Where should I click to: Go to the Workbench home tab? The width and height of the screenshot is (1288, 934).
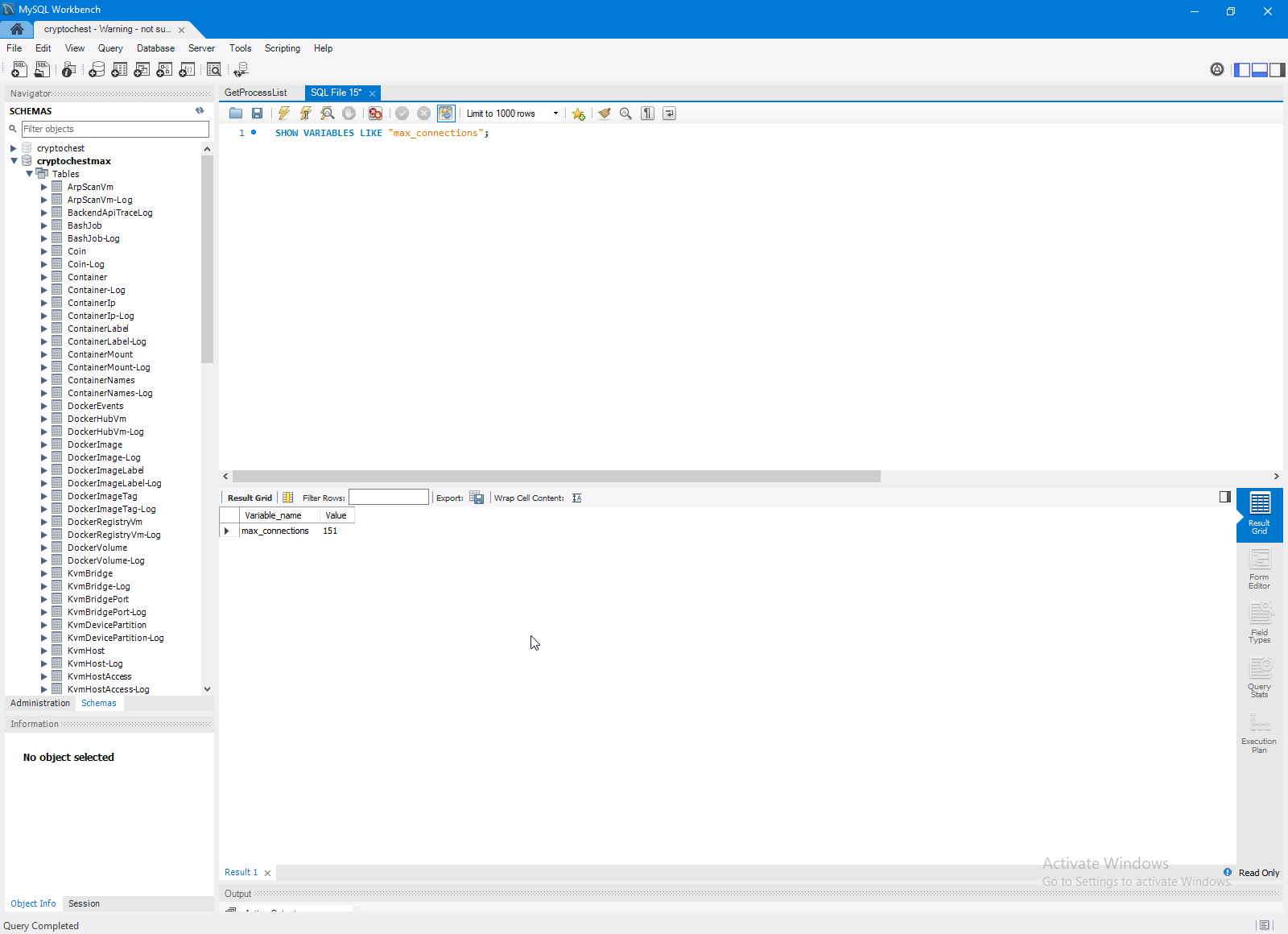[x=17, y=29]
